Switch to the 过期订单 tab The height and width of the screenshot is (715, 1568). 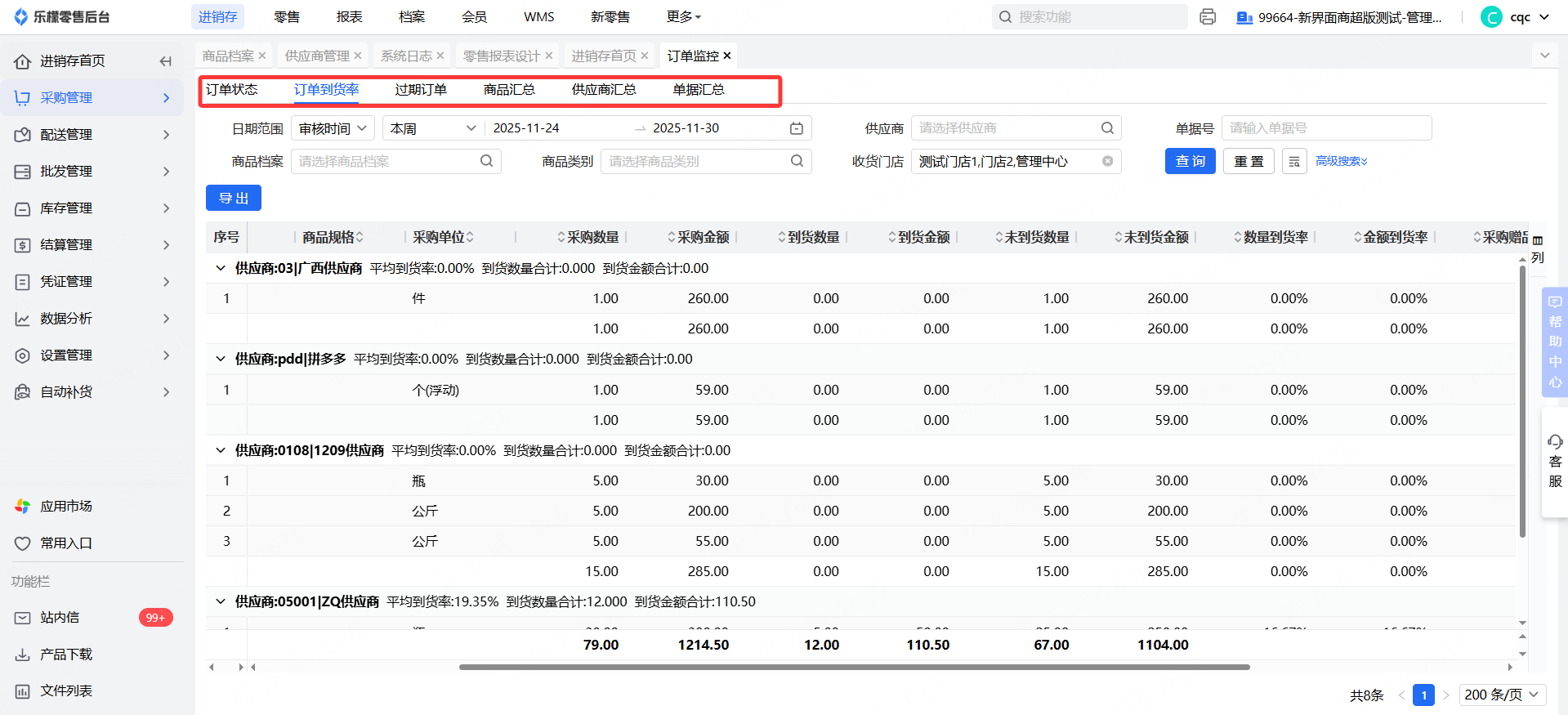(421, 90)
